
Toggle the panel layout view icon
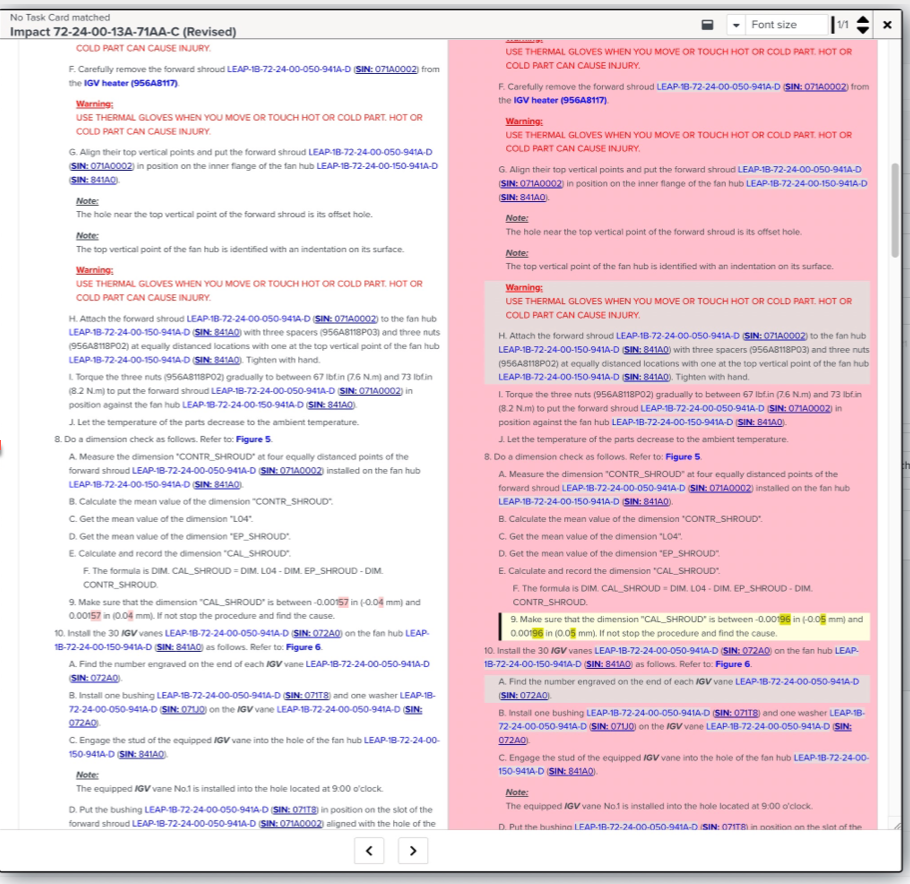point(706,25)
